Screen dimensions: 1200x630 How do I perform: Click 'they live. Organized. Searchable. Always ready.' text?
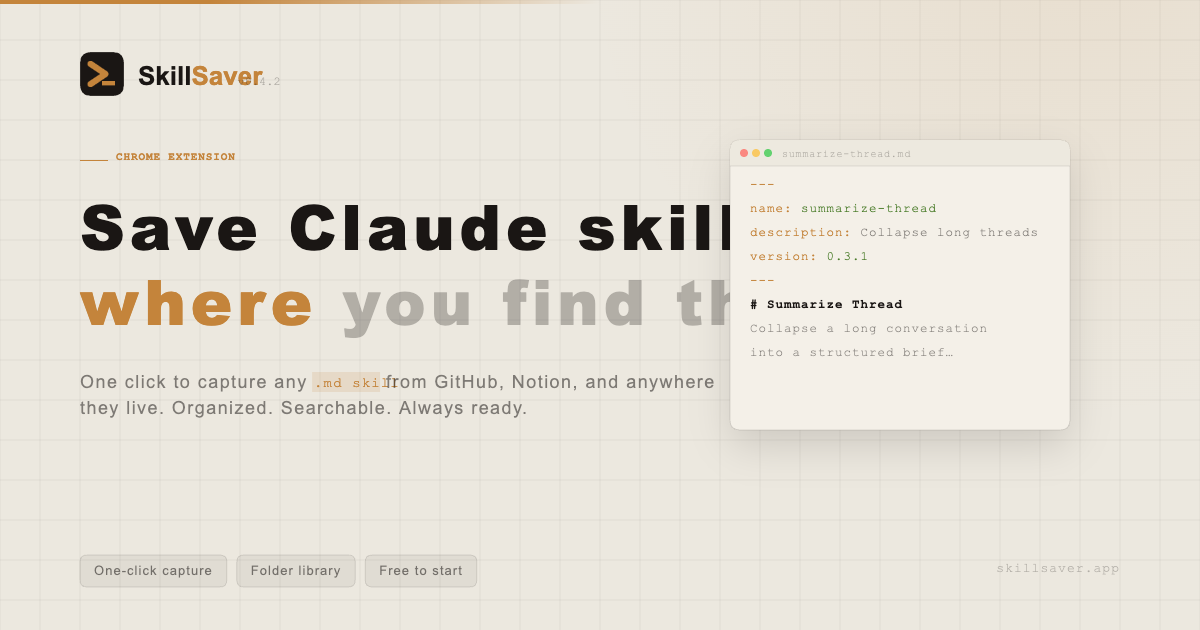click(x=303, y=408)
